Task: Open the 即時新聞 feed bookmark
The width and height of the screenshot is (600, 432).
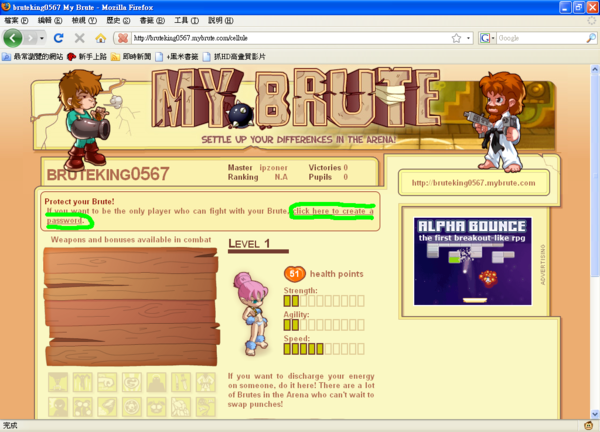Action: click(x=131, y=57)
